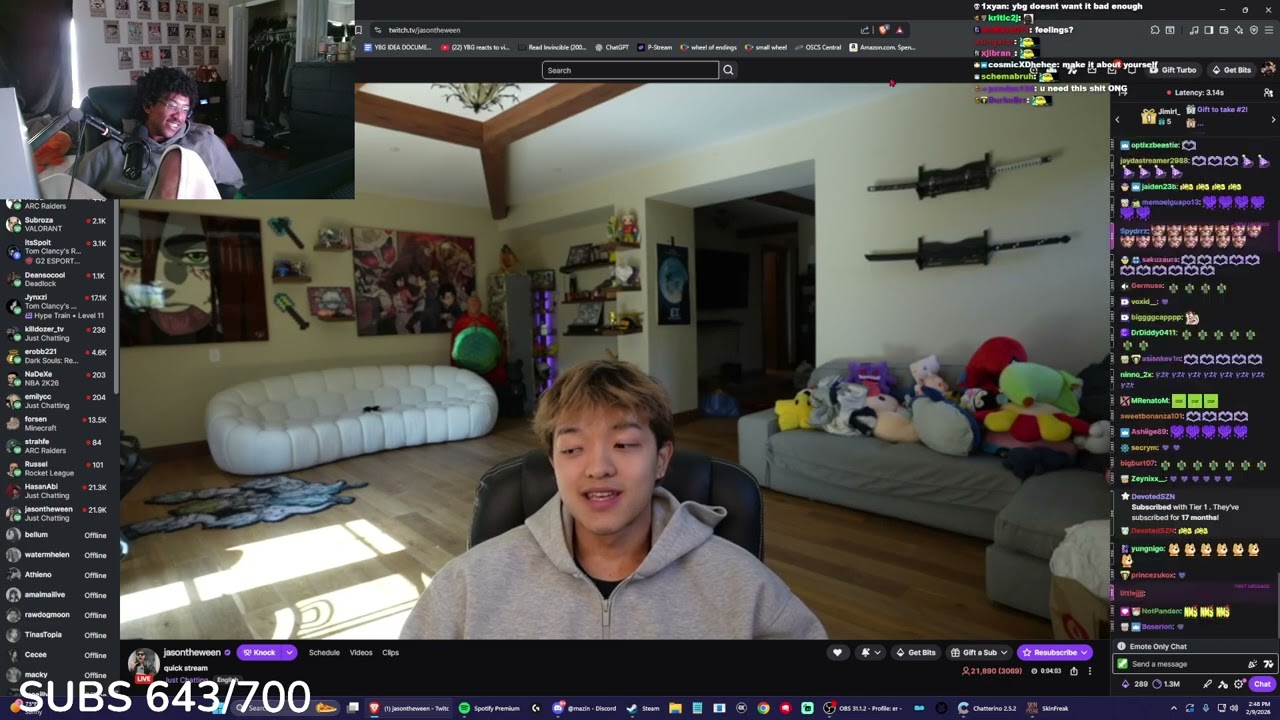Screen dimensions: 1280x720
Task: Open the OSCS Central bookmark
Action: (818, 47)
